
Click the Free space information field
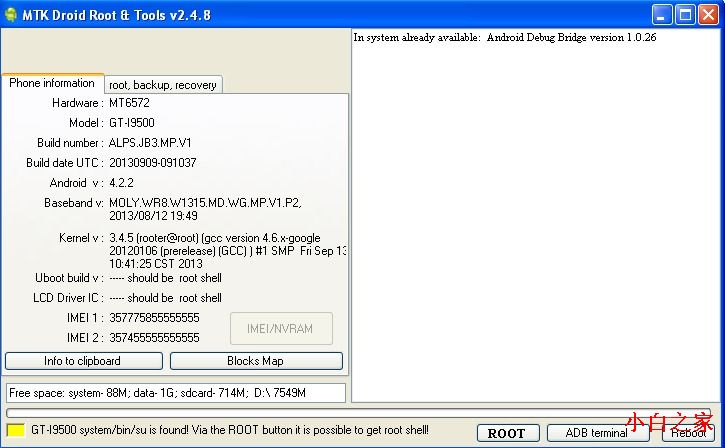click(176, 393)
